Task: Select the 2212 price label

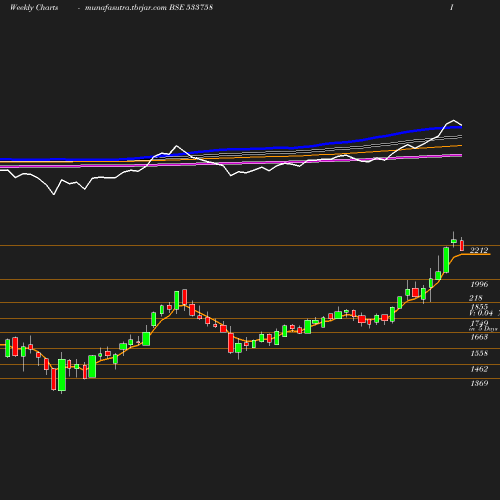Action: (x=479, y=250)
